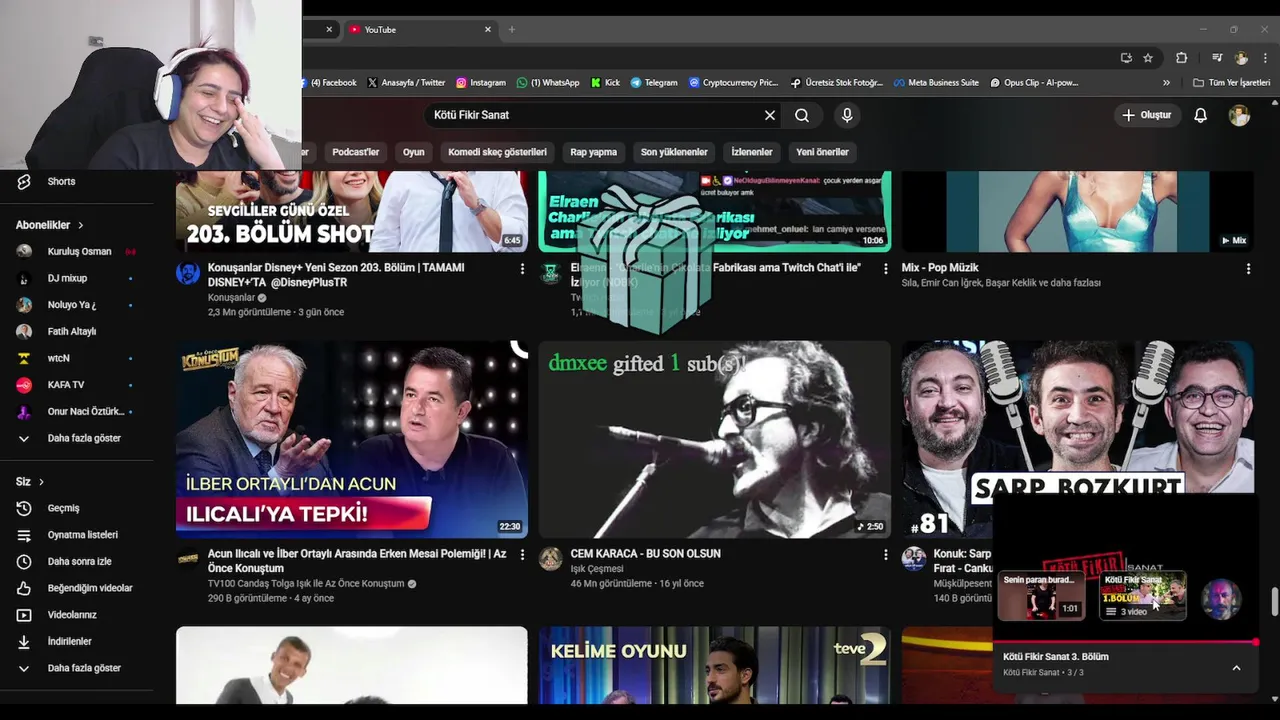
Task: Open WhatsApp bookmark
Action: coord(548,83)
